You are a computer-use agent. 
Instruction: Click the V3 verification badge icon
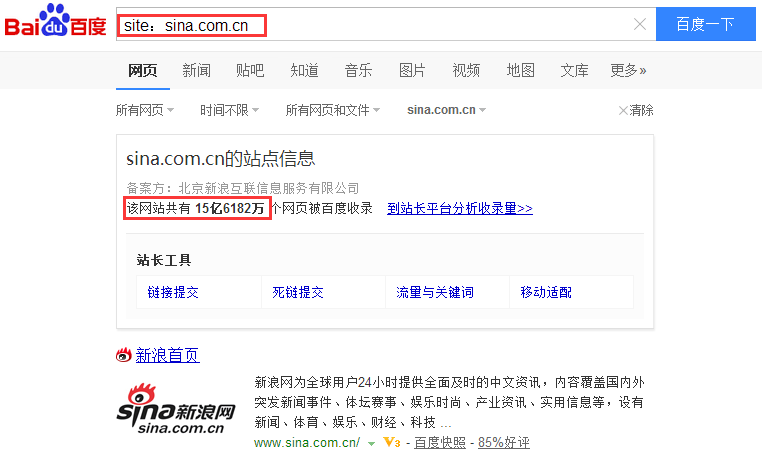392,442
